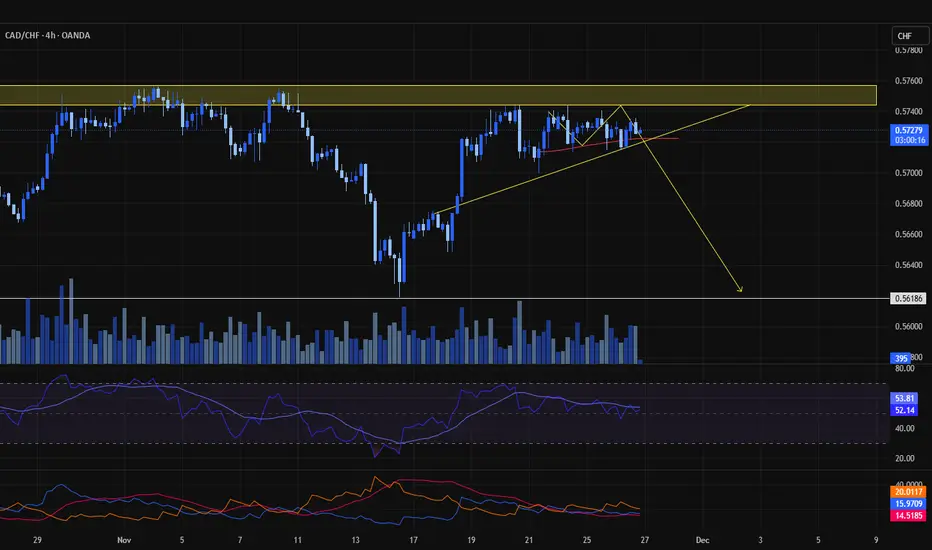This screenshot has width=932, height=550.
Task: Click the volume value label 395
Action: click(901, 359)
